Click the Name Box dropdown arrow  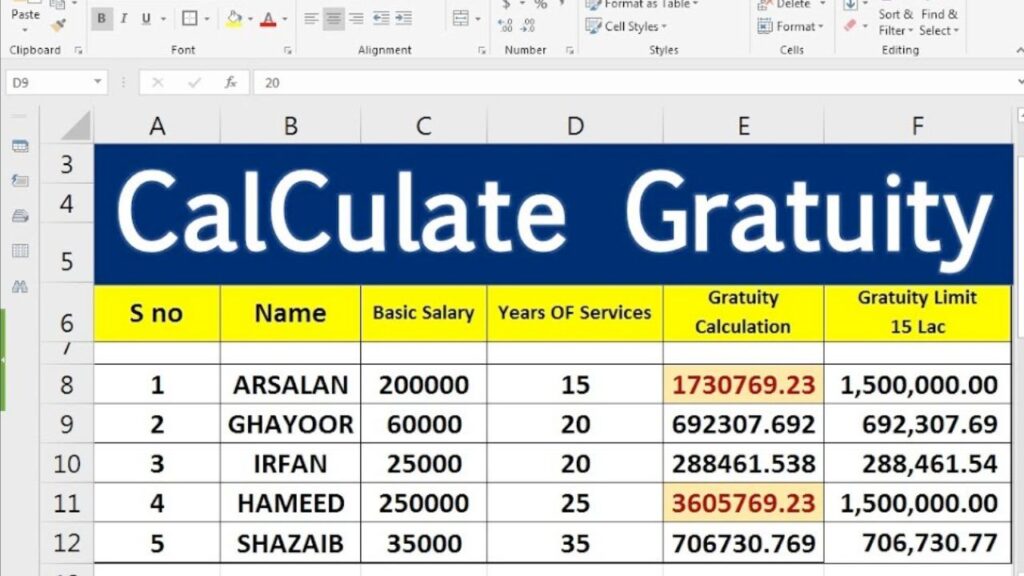click(x=96, y=80)
